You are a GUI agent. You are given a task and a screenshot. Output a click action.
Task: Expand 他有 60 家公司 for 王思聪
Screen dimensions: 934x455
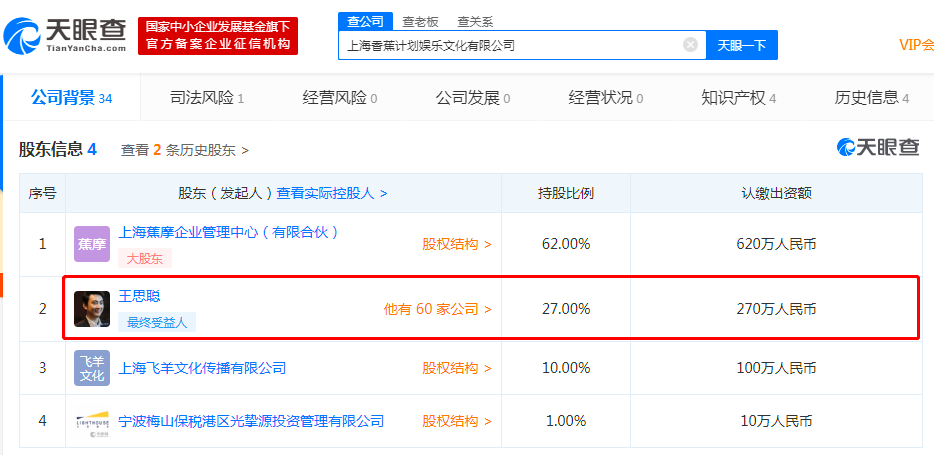(438, 309)
